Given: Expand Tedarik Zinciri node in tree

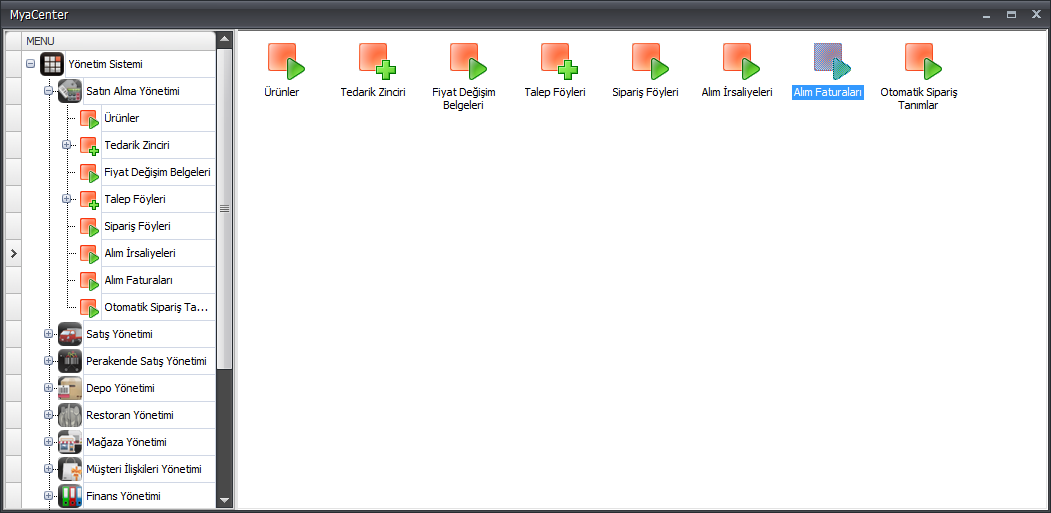Looking at the screenshot, I should (x=67, y=145).
